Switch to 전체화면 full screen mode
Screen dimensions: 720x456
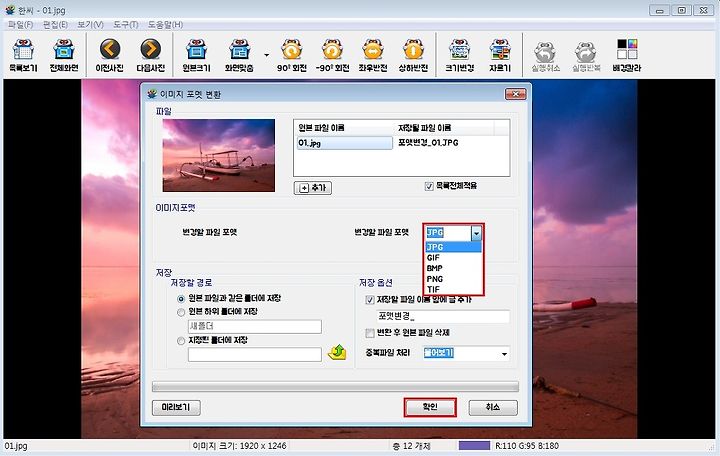tap(64, 55)
